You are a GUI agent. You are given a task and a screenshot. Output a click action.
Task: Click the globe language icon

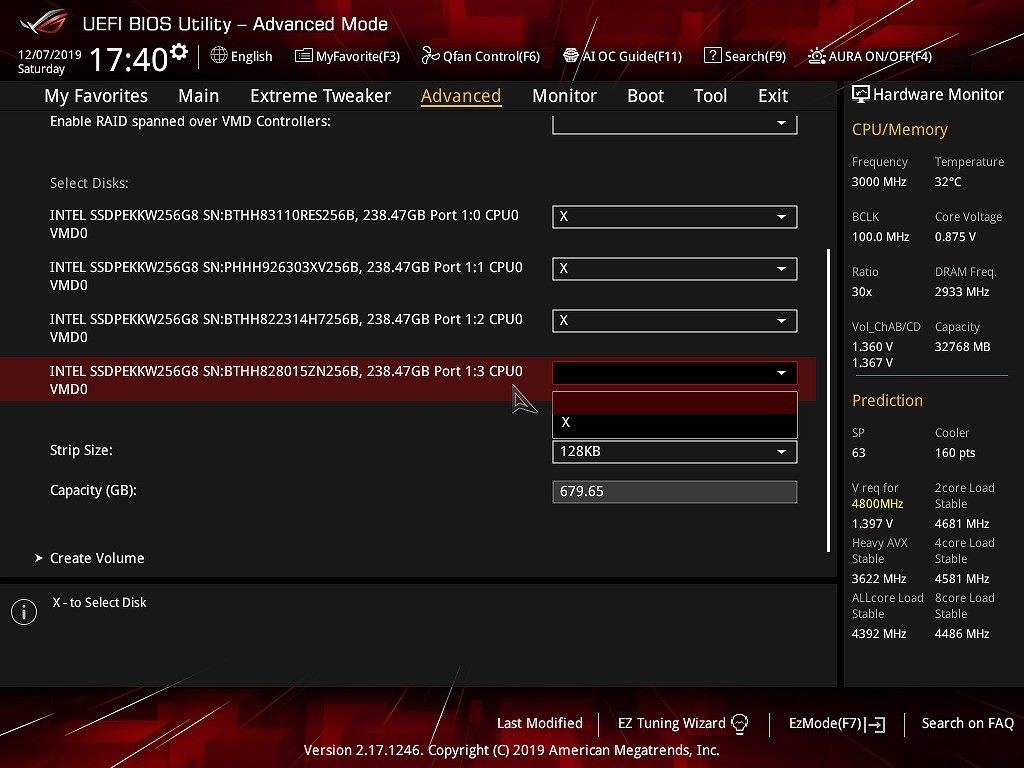[219, 56]
